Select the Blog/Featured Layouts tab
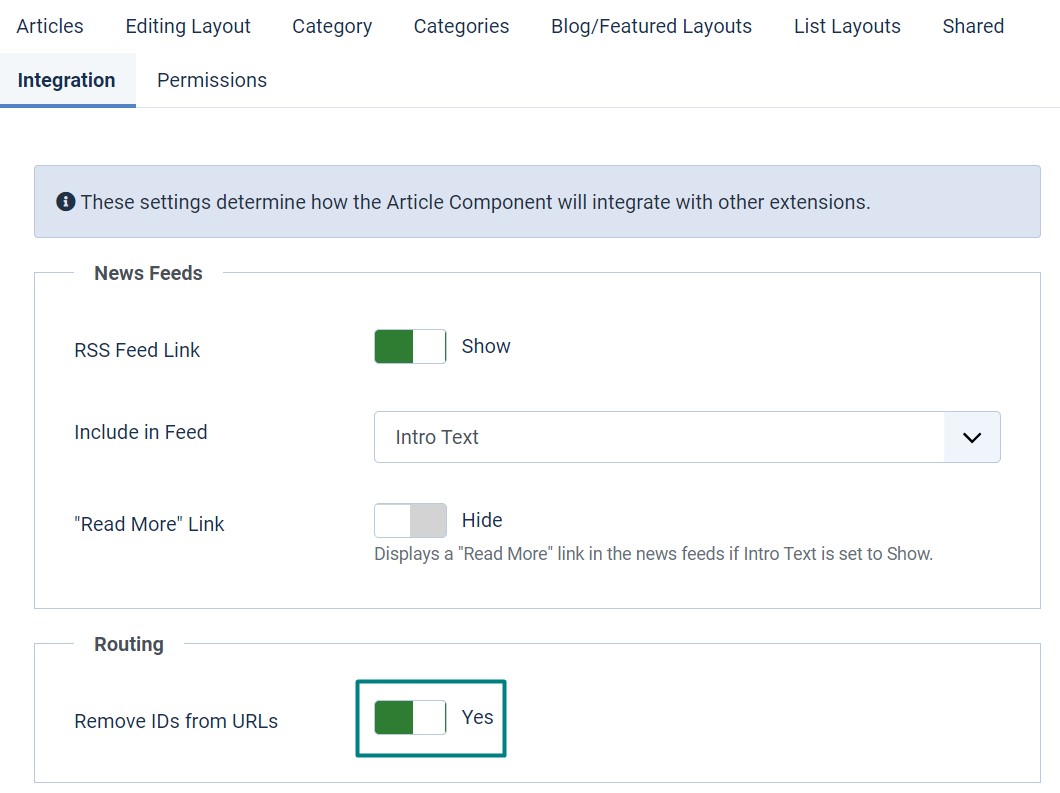Image resolution: width=1060 pixels, height=793 pixels. (x=651, y=26)
